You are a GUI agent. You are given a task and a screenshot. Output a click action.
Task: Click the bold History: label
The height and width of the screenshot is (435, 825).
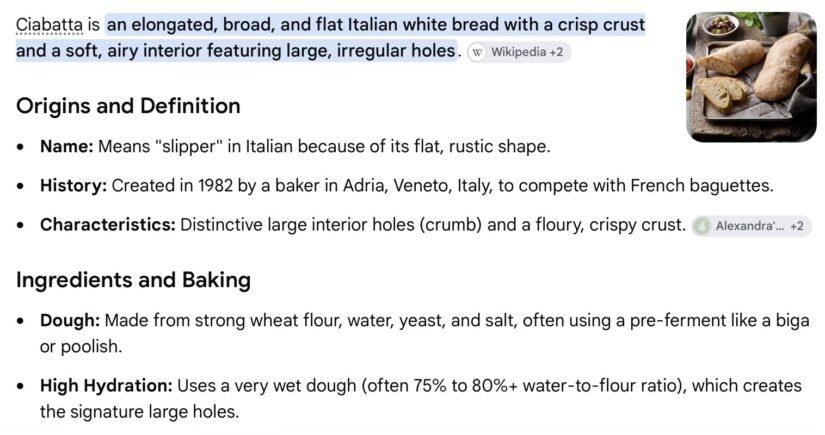74,186
